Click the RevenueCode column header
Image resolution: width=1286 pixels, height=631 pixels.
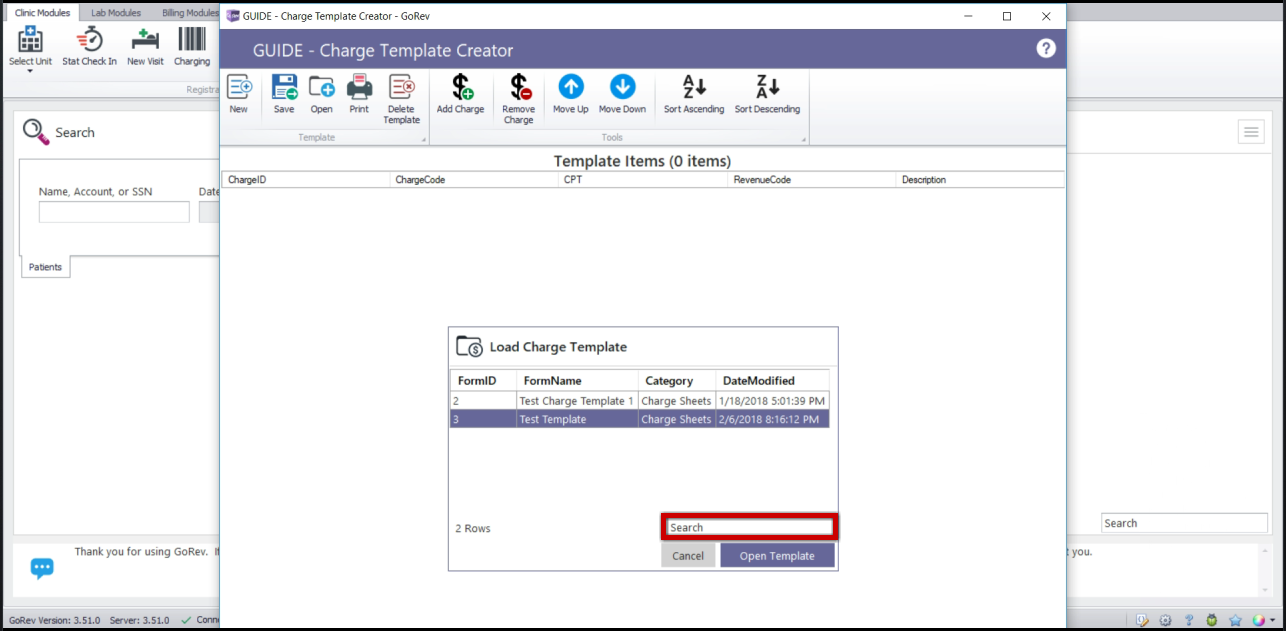[812, 180]
